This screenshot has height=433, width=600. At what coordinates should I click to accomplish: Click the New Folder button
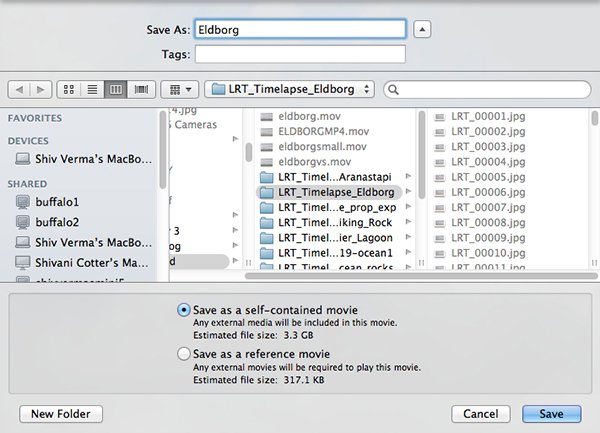[60, 413]
